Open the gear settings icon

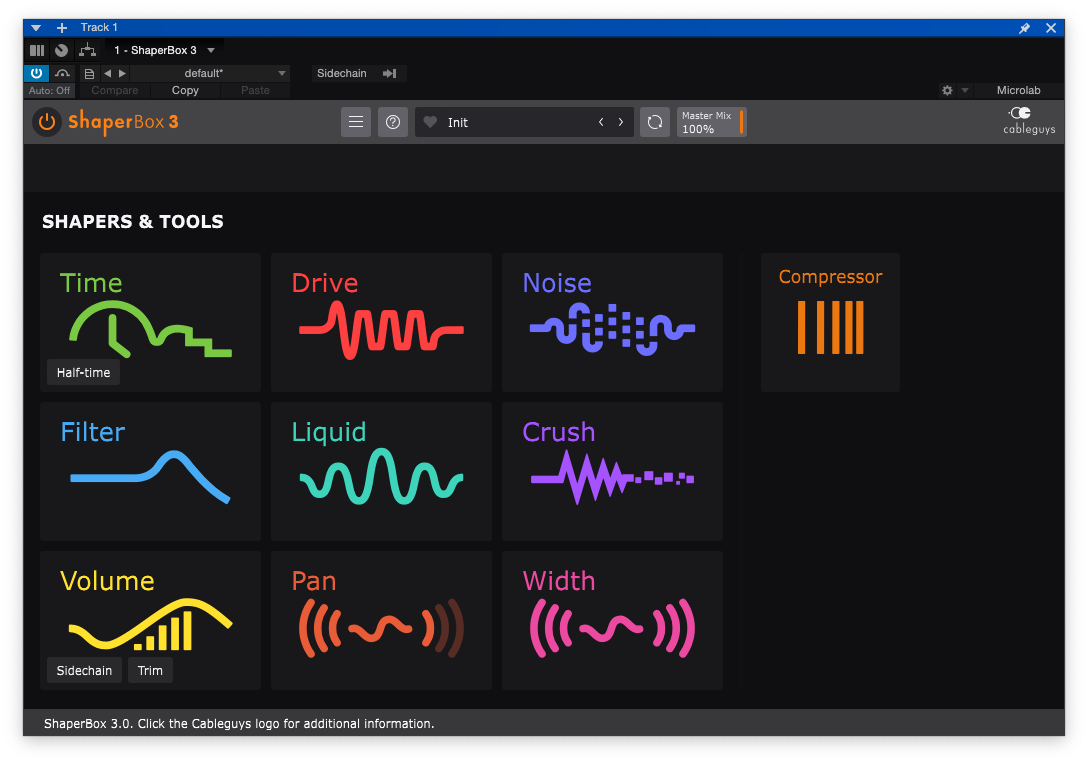point(947,90)
